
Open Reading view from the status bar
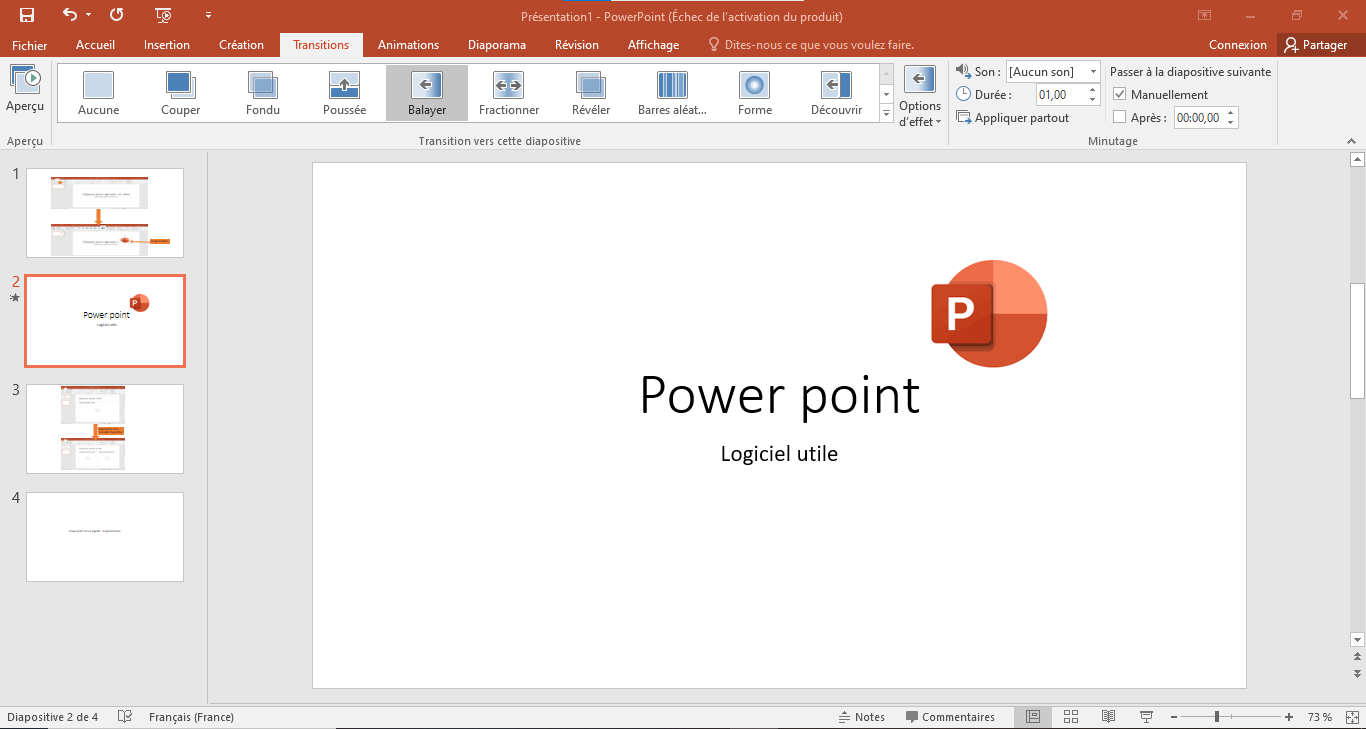(x=1108, y=717)
